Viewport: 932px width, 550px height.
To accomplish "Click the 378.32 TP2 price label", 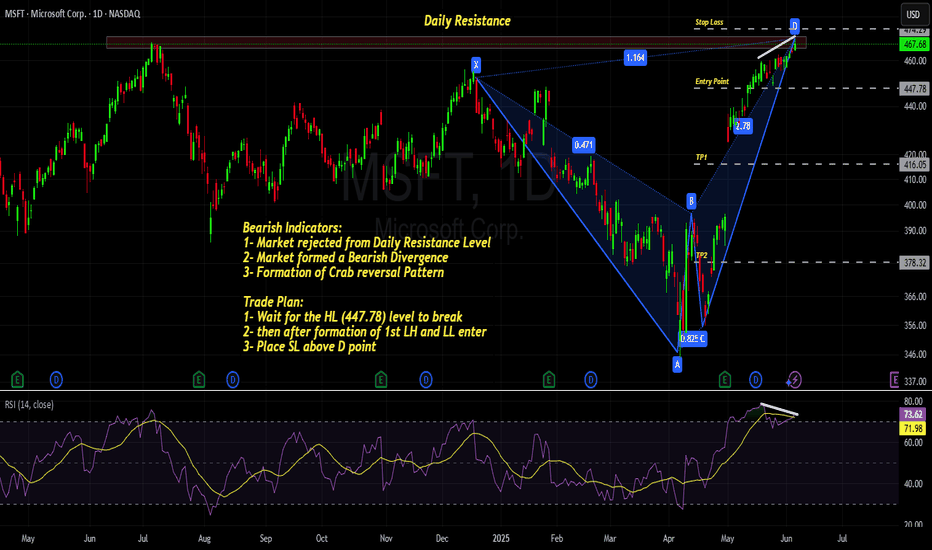I will (914, 262).
